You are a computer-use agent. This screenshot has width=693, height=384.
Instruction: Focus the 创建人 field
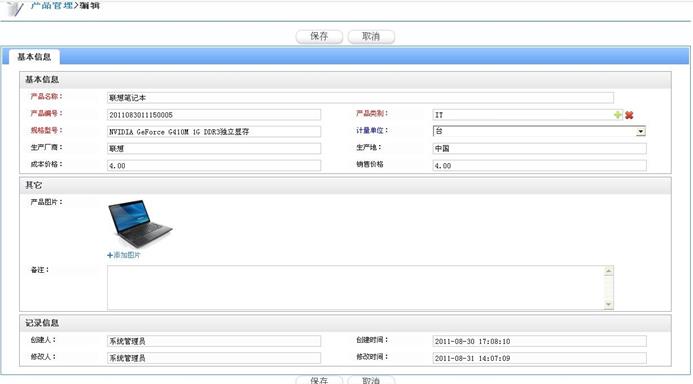[x=214, y=341]
